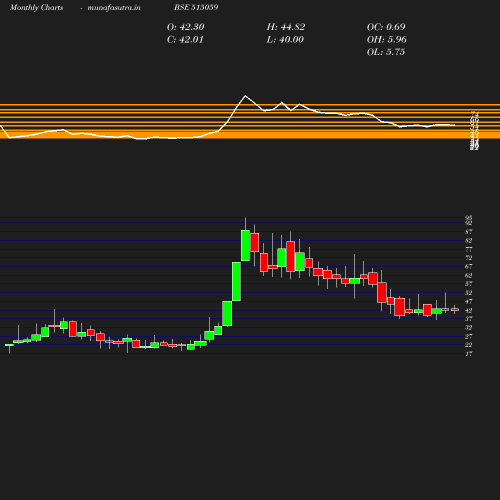The image size is (500, 500).
Task: Click the 'OH: 5.96' reading
Action: point(387,40)
